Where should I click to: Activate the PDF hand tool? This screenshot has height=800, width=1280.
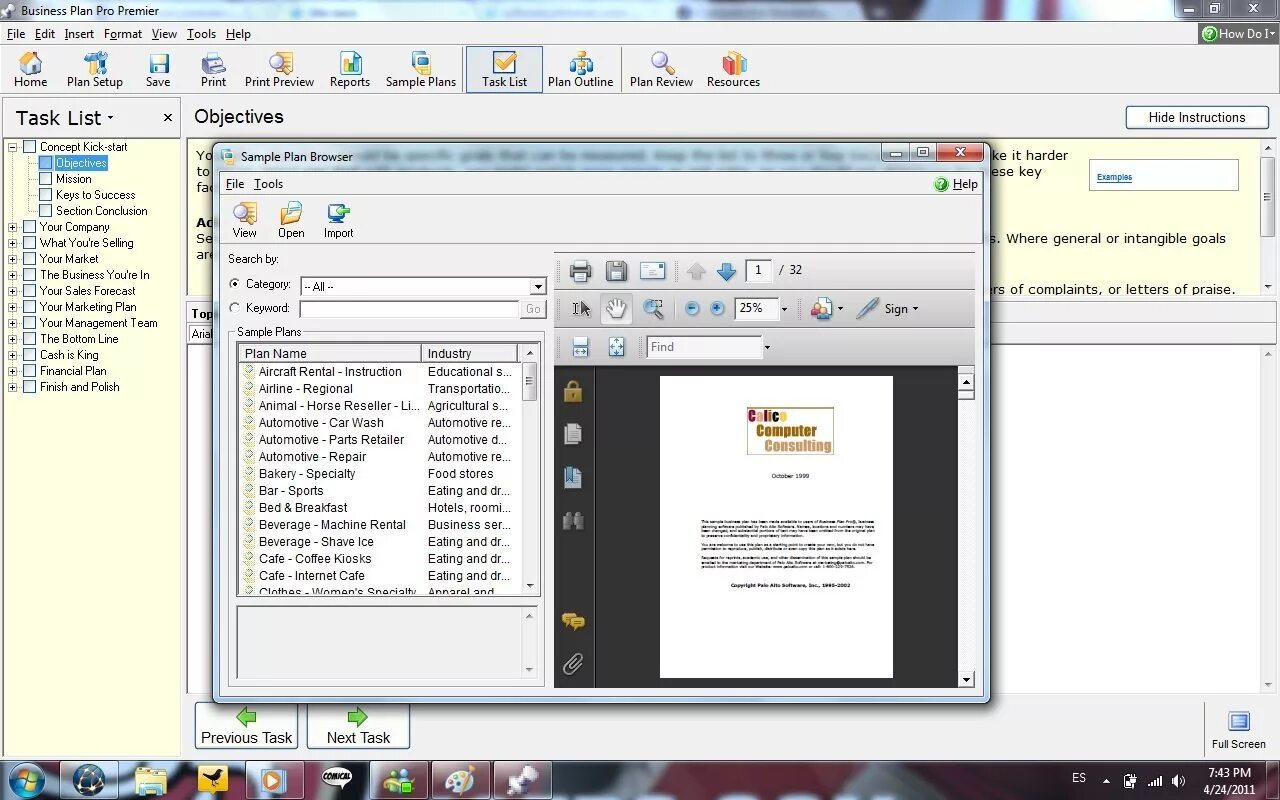pyautogui.click(x=616, y=309)
